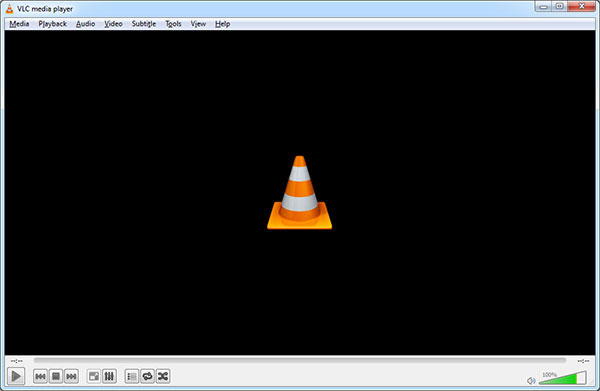Click VLC cone icon in title bar
Image resolution: width=600 pixels, height=391 pixels.
coord(10,8)
